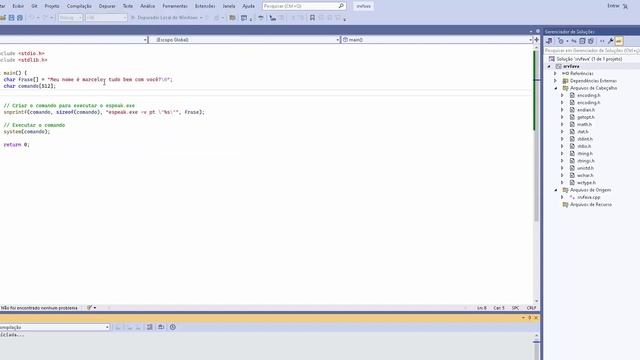This screenshot has width=640, height=360.
Task: Click the SPC indentation indicator
Action: pyautogui.click(x=516, y=308)
